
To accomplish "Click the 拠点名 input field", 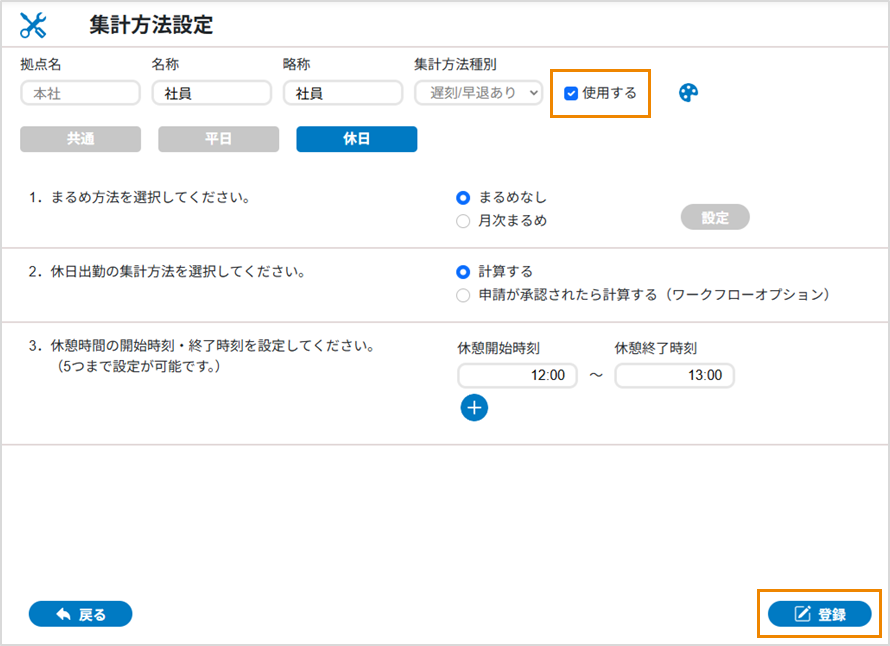I will [x=80, y=93].
